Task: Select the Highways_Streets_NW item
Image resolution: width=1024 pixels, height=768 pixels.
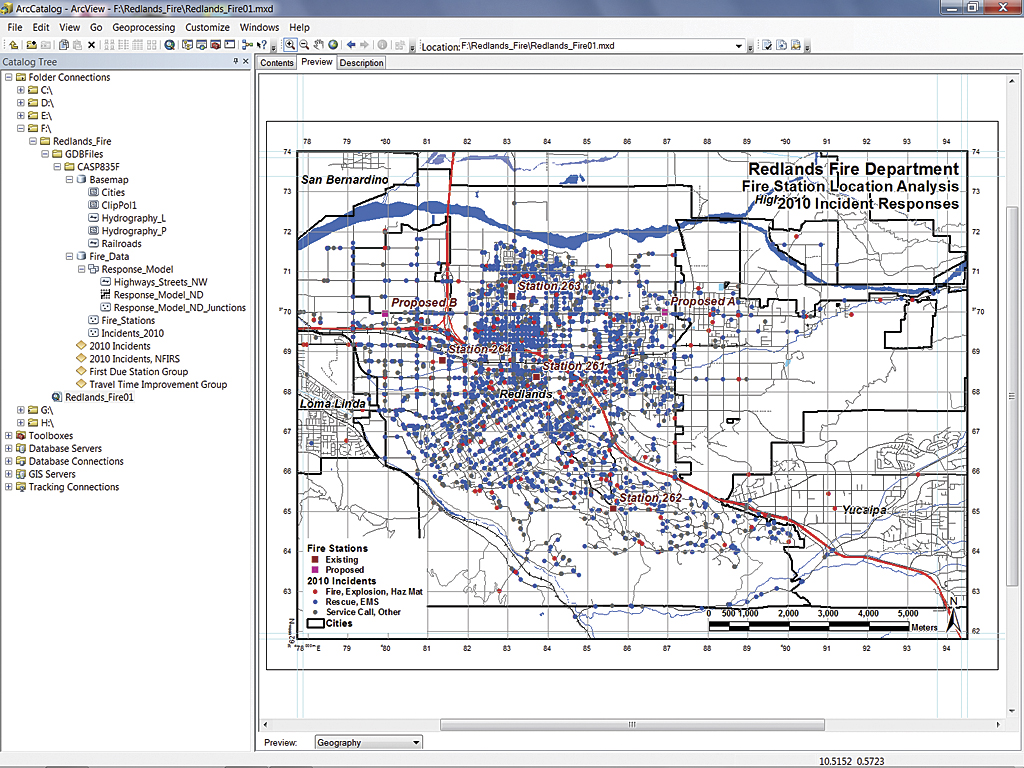Action: click(x=161, y=282)
